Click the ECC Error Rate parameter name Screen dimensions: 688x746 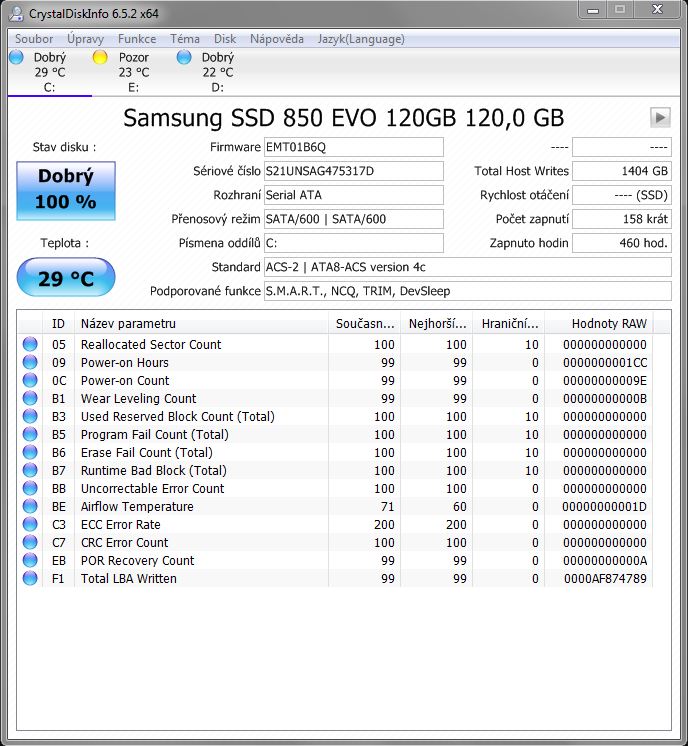[120, 525]
